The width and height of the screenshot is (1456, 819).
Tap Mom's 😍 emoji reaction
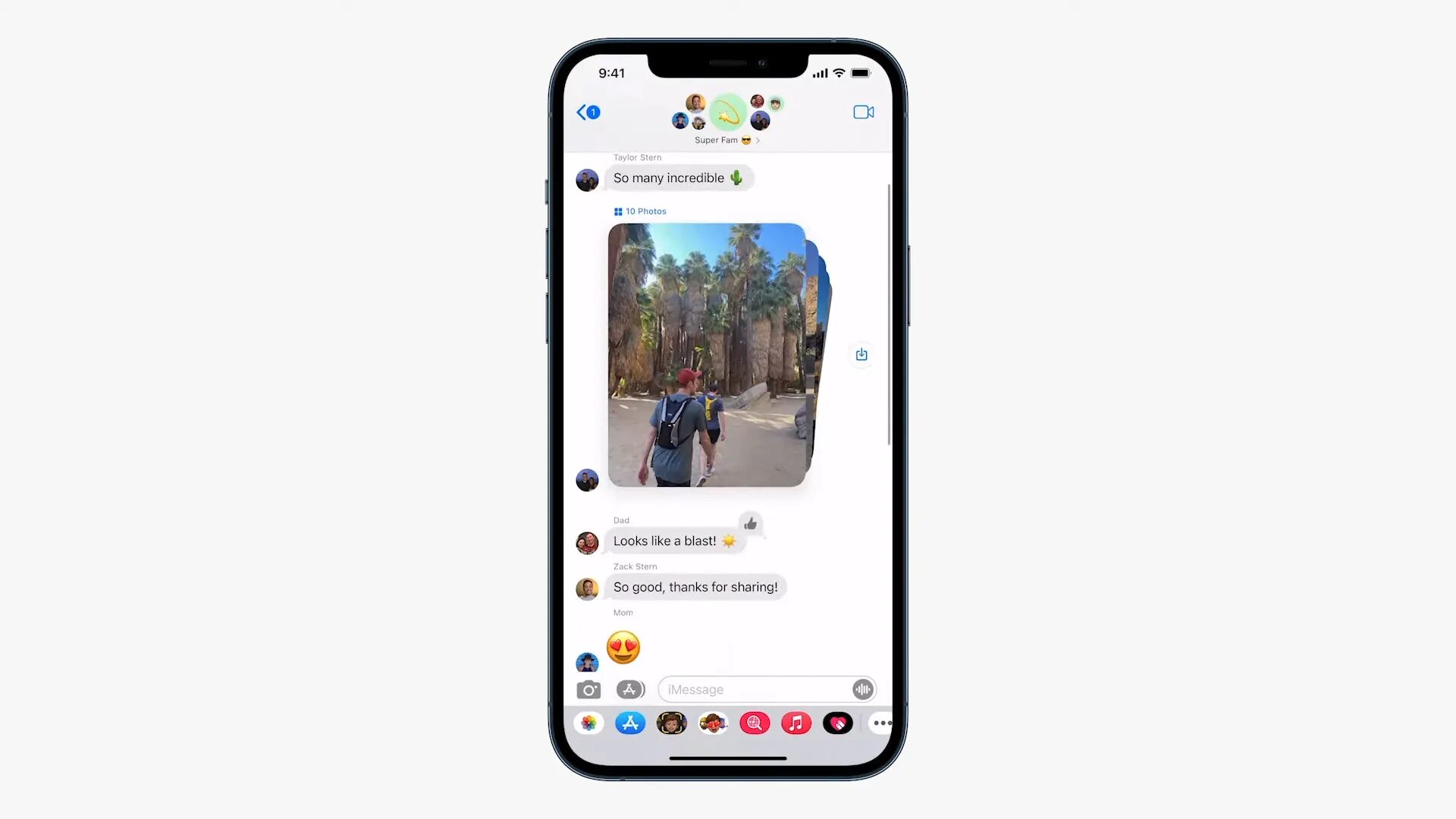(623, 646)
